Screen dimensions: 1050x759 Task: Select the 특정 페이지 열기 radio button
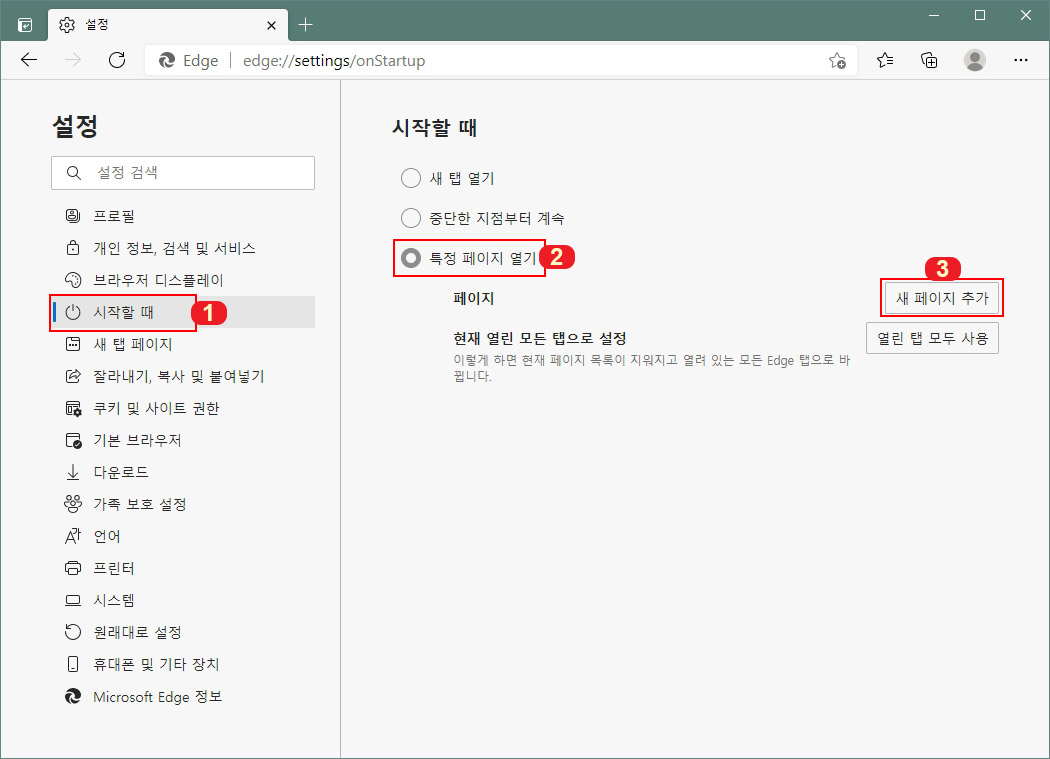coord(411,257)
